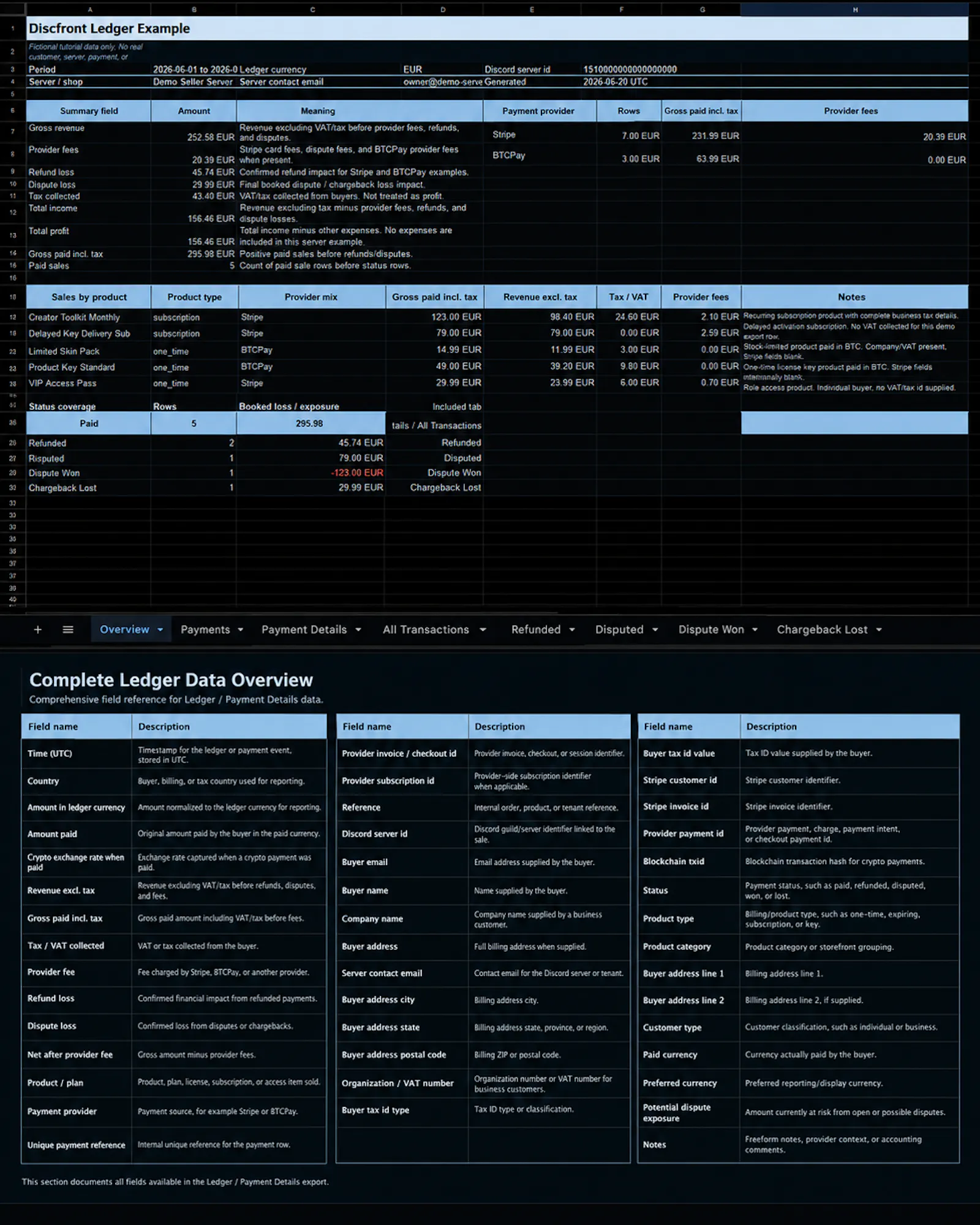Open the all sheets list icon
This screenshot has width=980, height=1225.
[x=68, y=629]
